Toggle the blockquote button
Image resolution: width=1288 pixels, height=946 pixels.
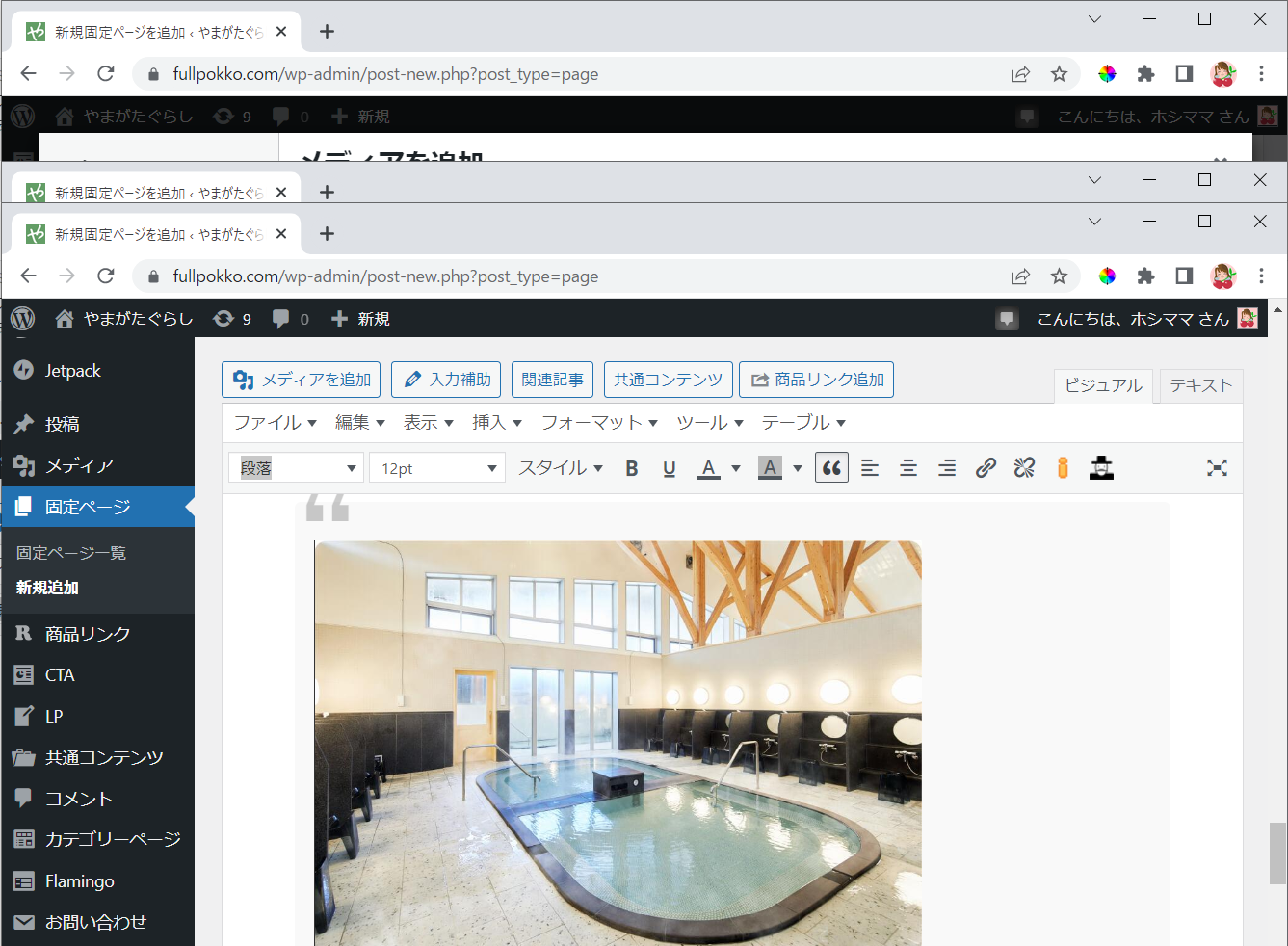coord(831,468)
